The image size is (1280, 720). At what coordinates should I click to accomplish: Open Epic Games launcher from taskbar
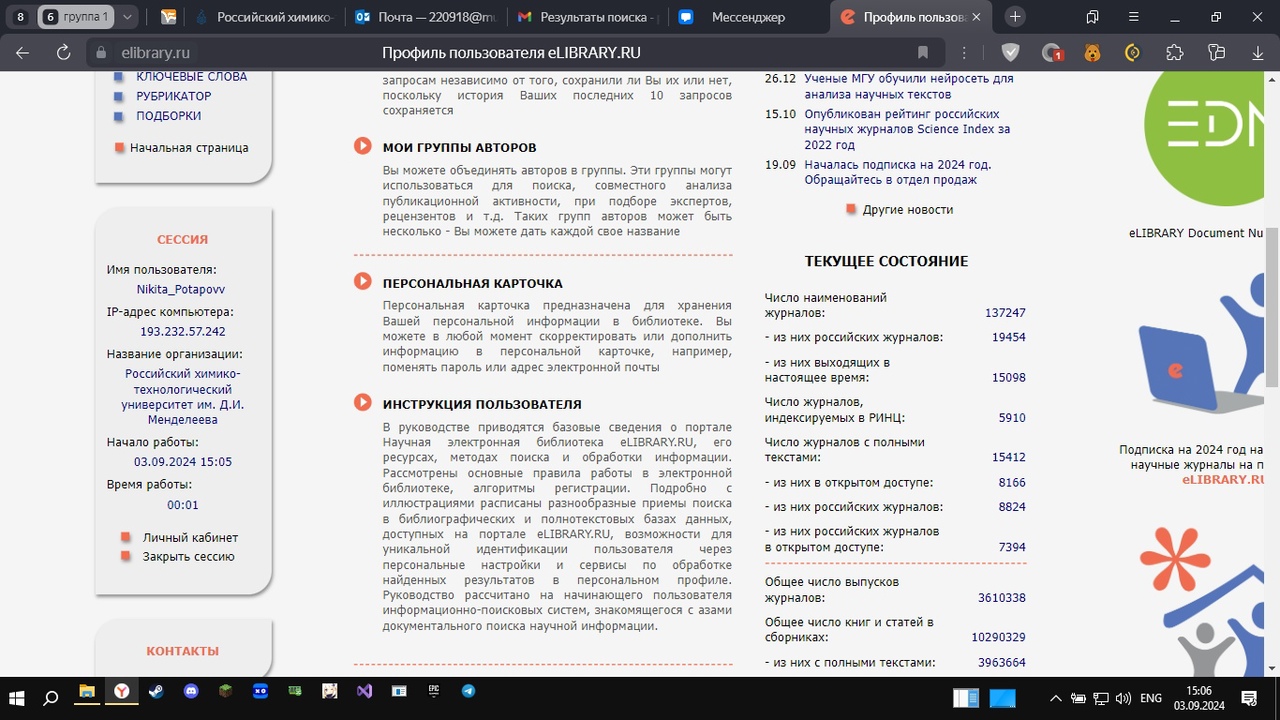pyautogui.click(x=434, y=691)
